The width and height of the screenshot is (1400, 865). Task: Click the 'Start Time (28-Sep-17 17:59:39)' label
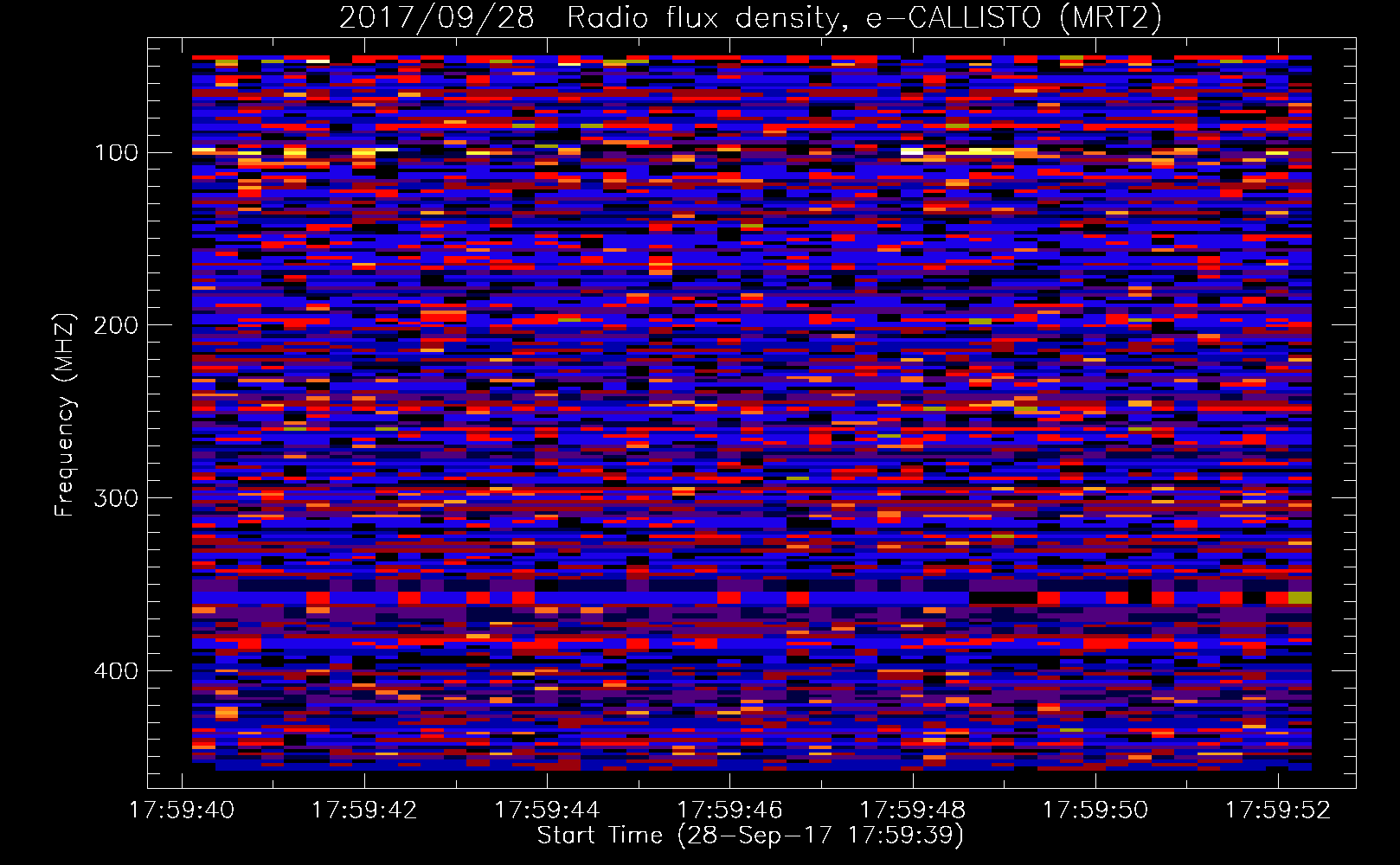tap(750, 836)
